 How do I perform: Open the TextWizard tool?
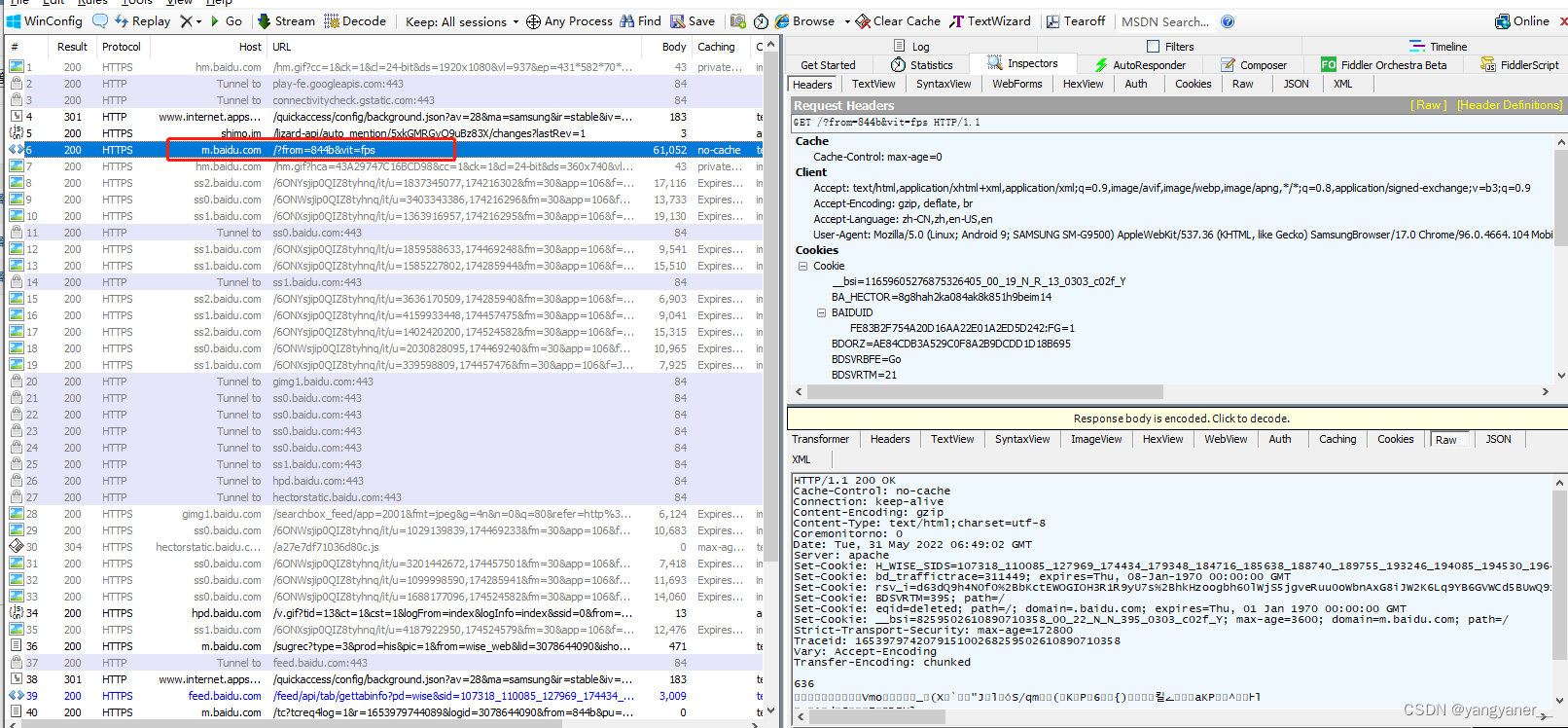pos(990,20)
